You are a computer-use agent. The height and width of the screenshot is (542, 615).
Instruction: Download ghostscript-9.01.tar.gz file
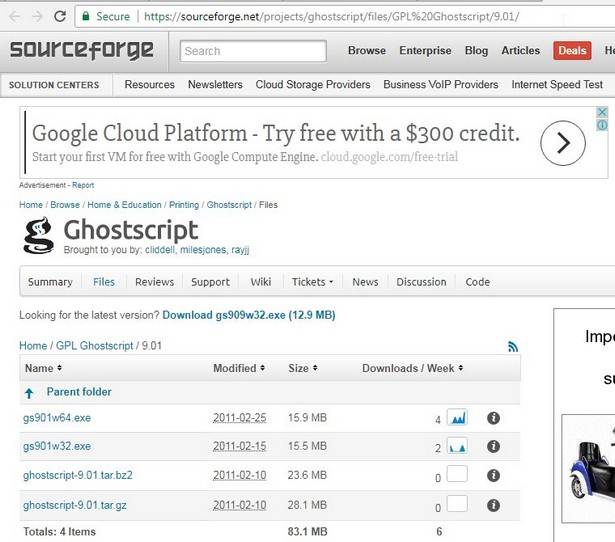[x=75, y=505]
